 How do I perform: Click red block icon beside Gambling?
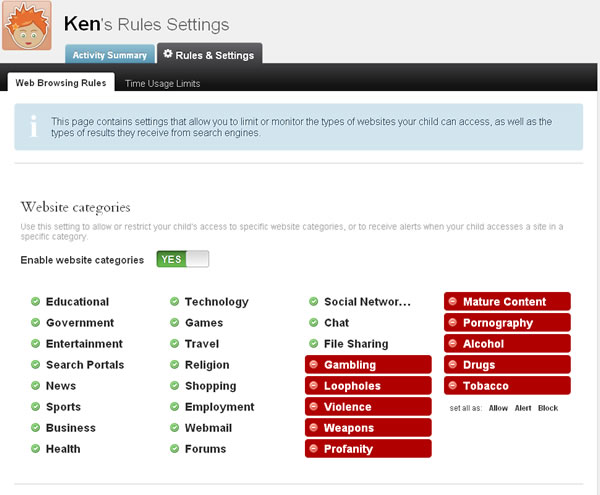314,365
